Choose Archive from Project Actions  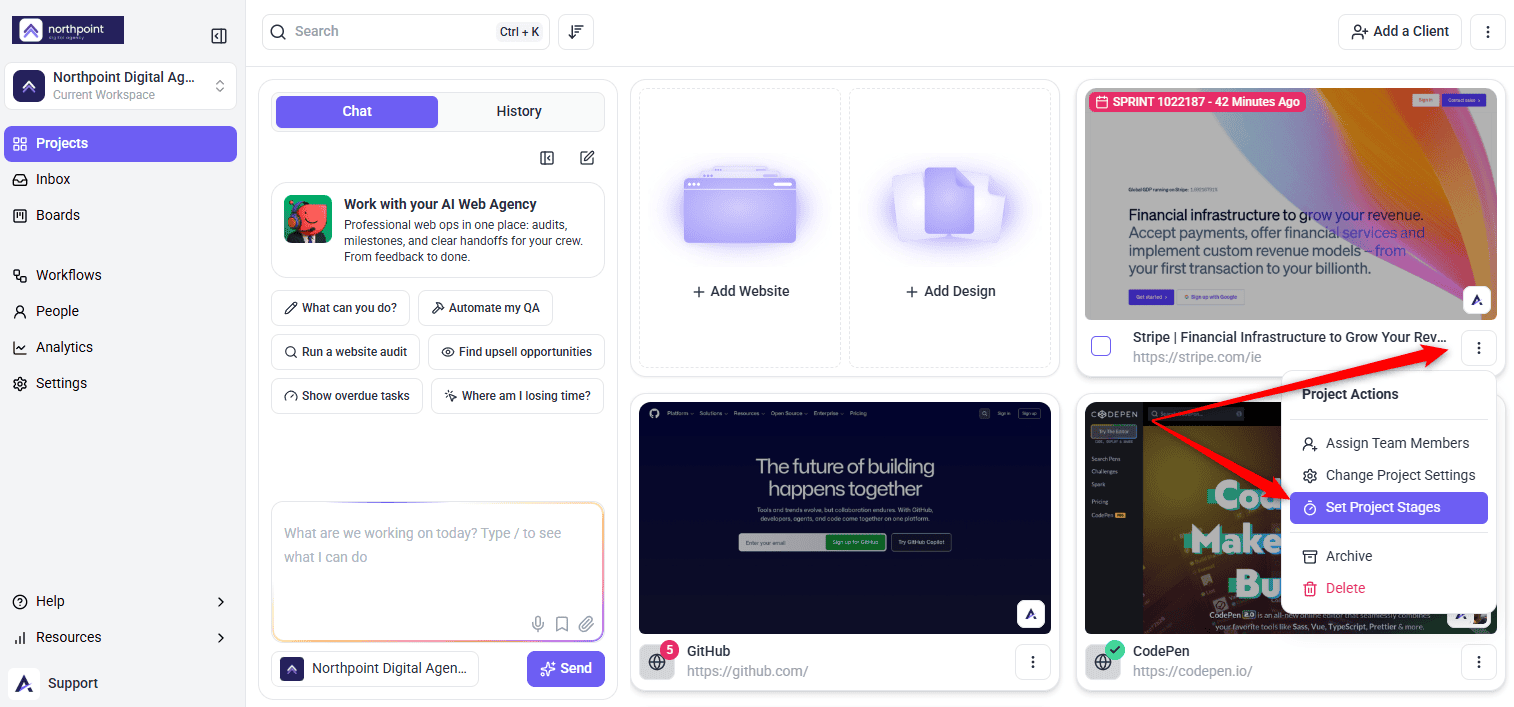coord(1389,556)
